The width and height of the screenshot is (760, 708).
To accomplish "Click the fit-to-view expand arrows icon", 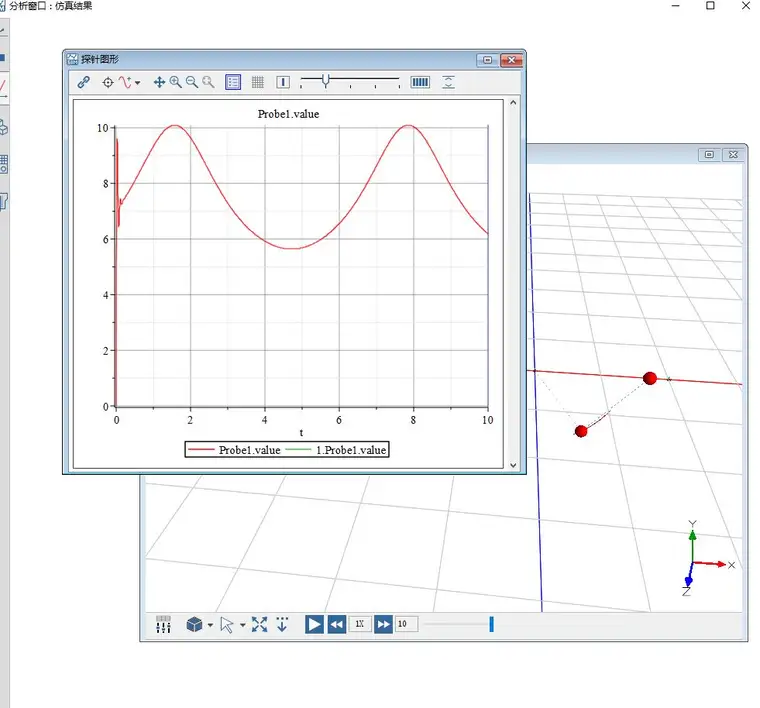I will tap(259, 624).
